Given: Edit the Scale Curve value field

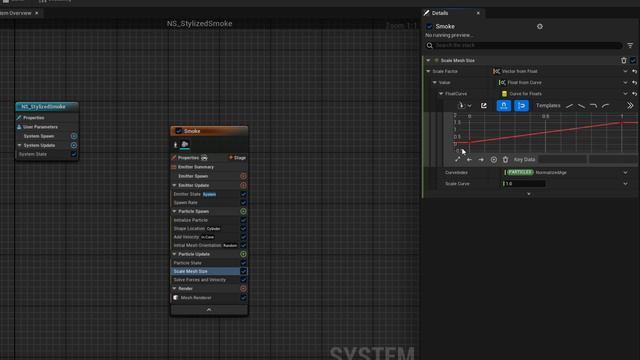Looking at the screenshot, I should [524, 184].
